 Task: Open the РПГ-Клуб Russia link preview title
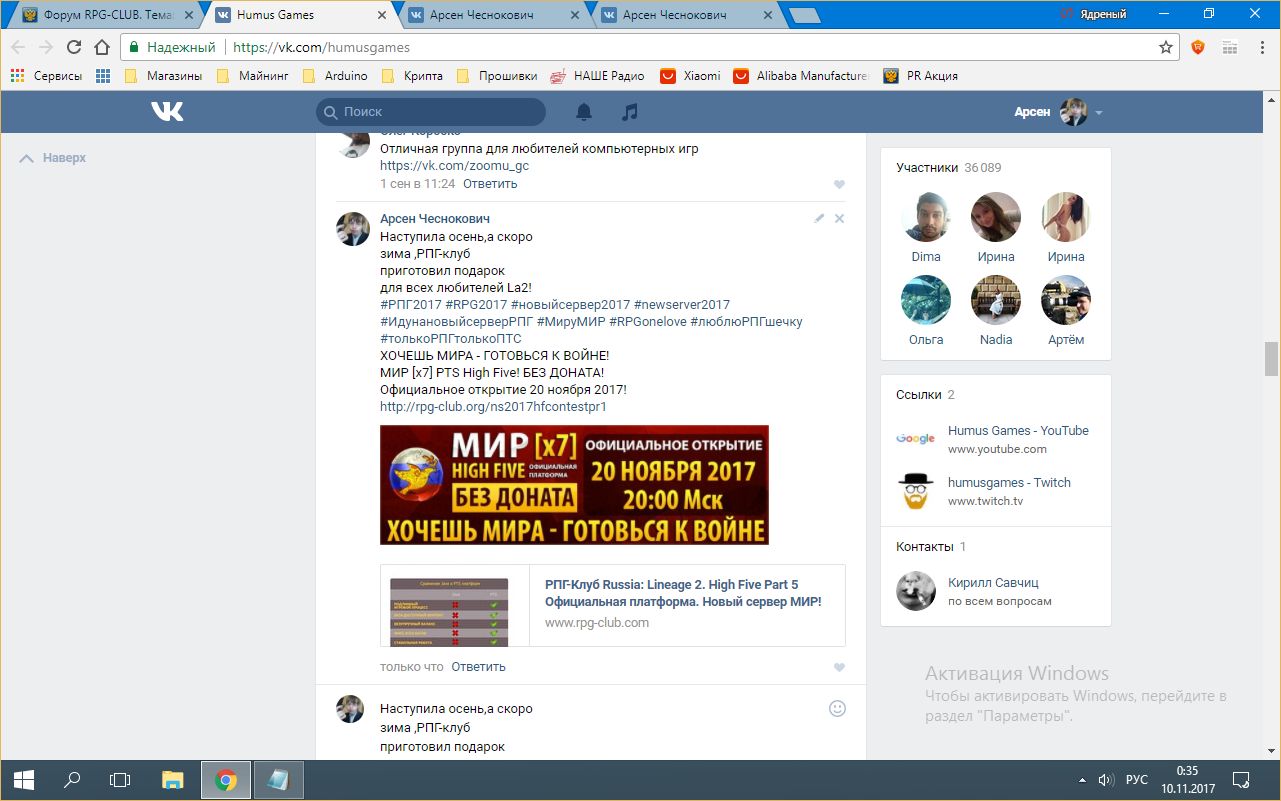[683, 593]
